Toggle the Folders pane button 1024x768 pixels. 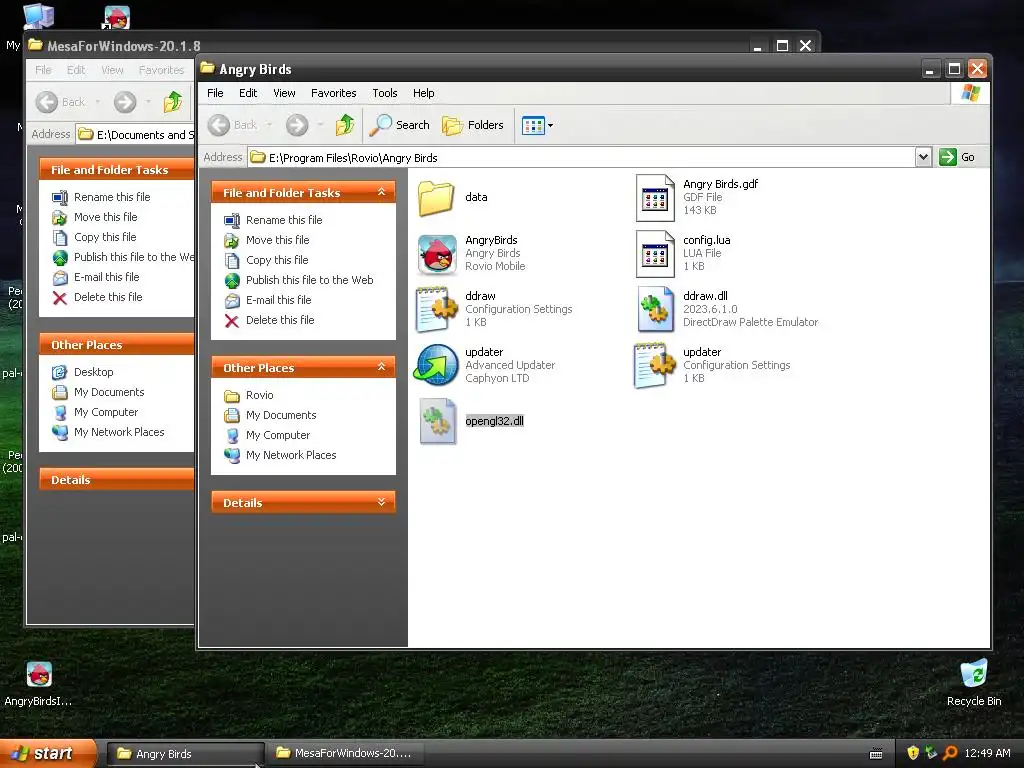[473, 125]
